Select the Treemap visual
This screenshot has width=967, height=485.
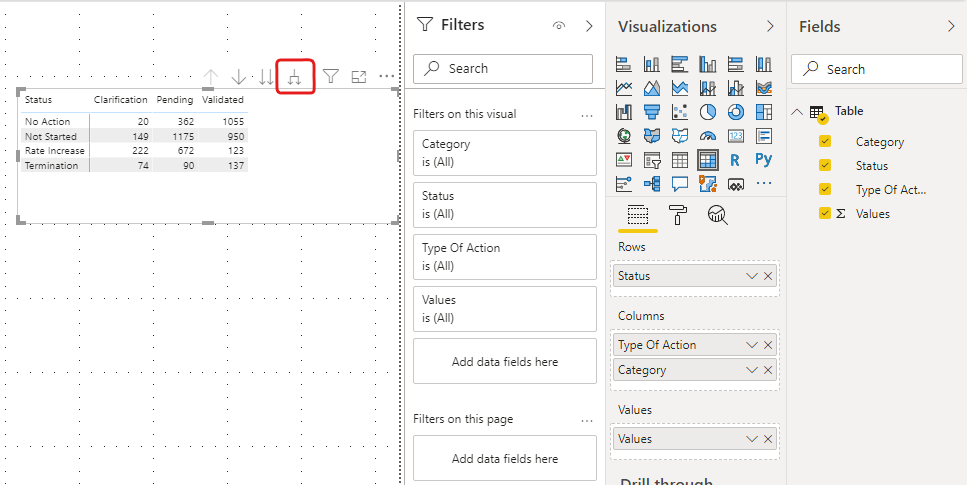[763, 112]
